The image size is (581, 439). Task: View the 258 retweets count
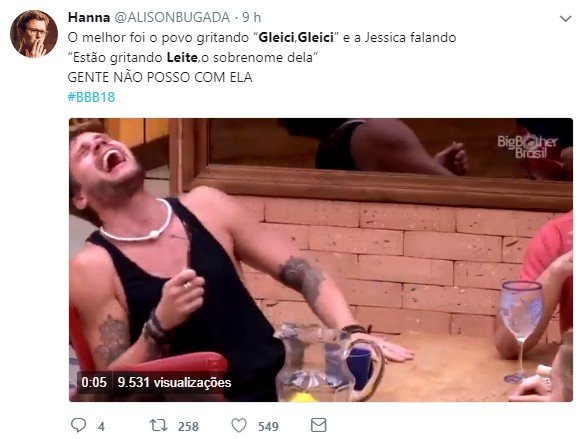tap(188, 426)
